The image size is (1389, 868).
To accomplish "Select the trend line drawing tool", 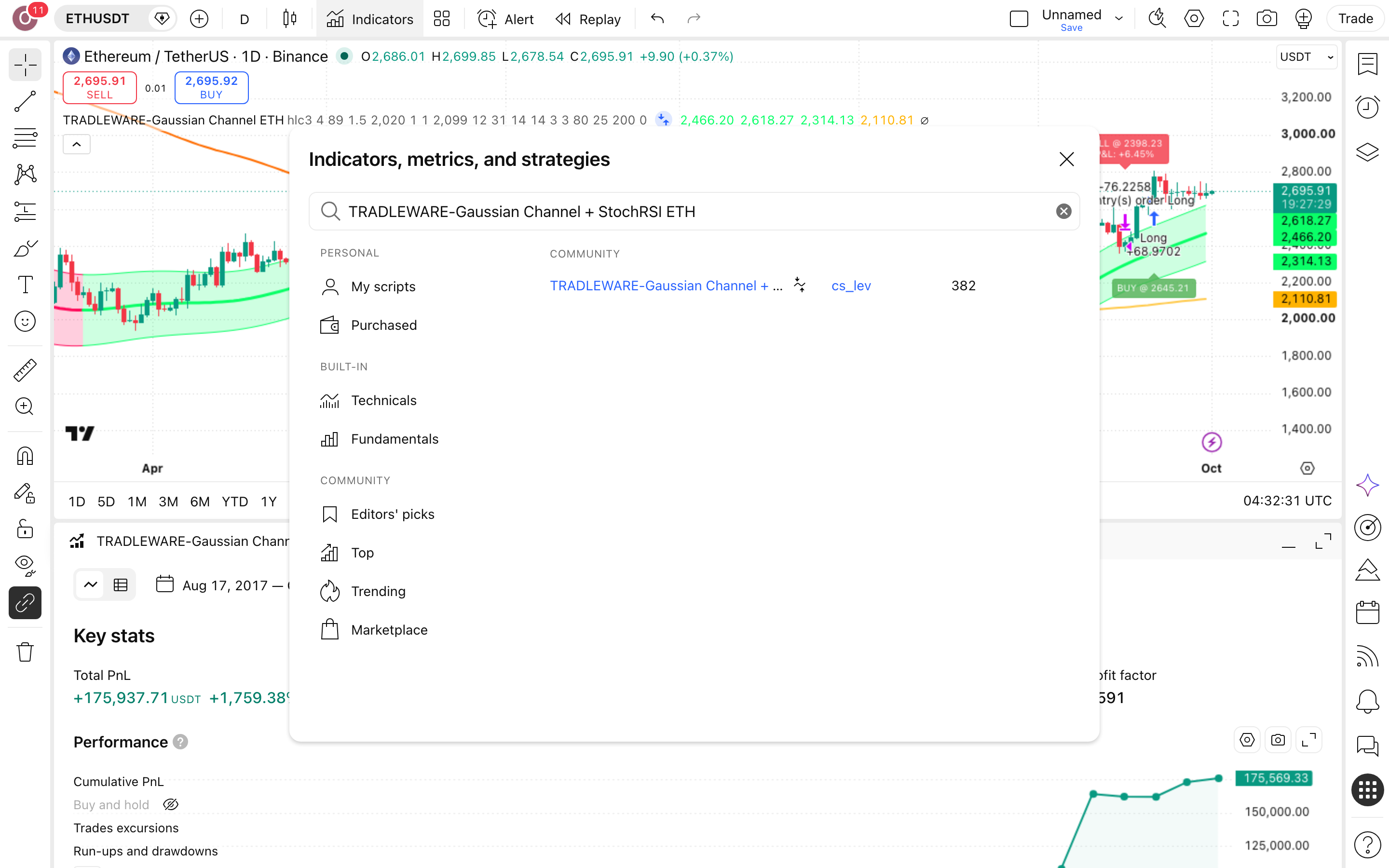I will click(x=25, y=102).
